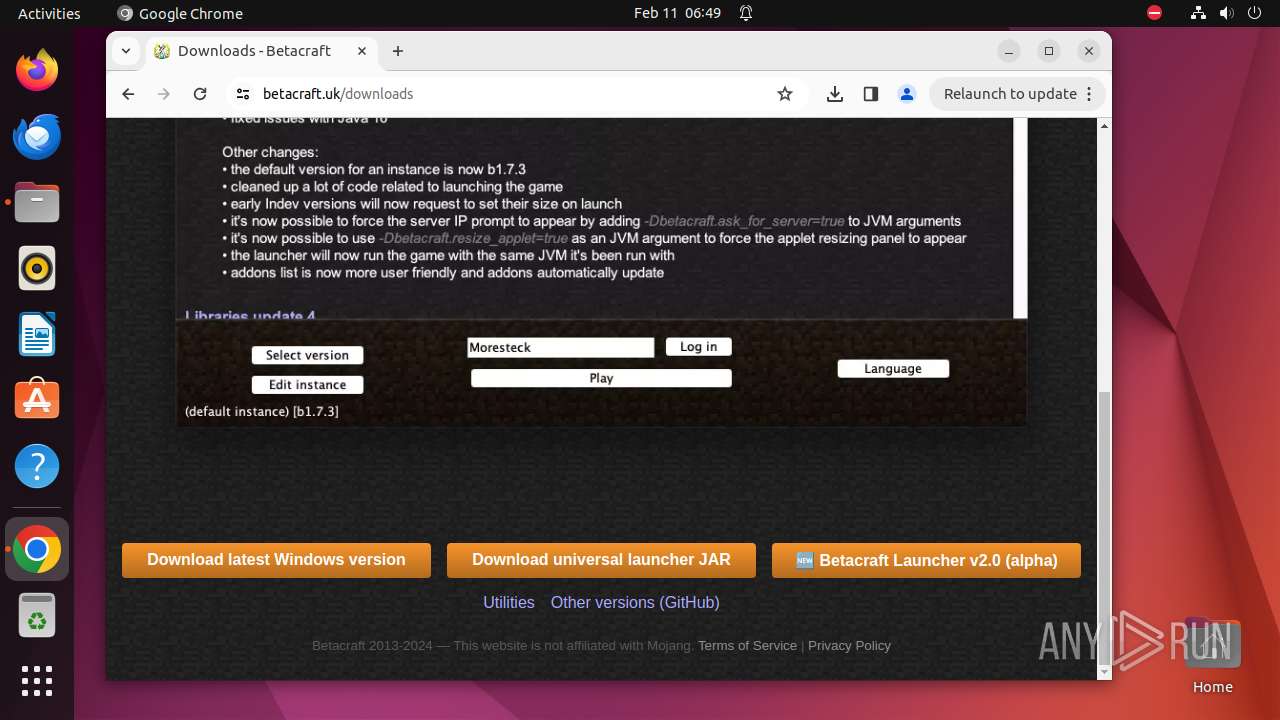Open Chrome profile avatar menu
Viewport: 1280px width, 720px height.
(907, 94)
